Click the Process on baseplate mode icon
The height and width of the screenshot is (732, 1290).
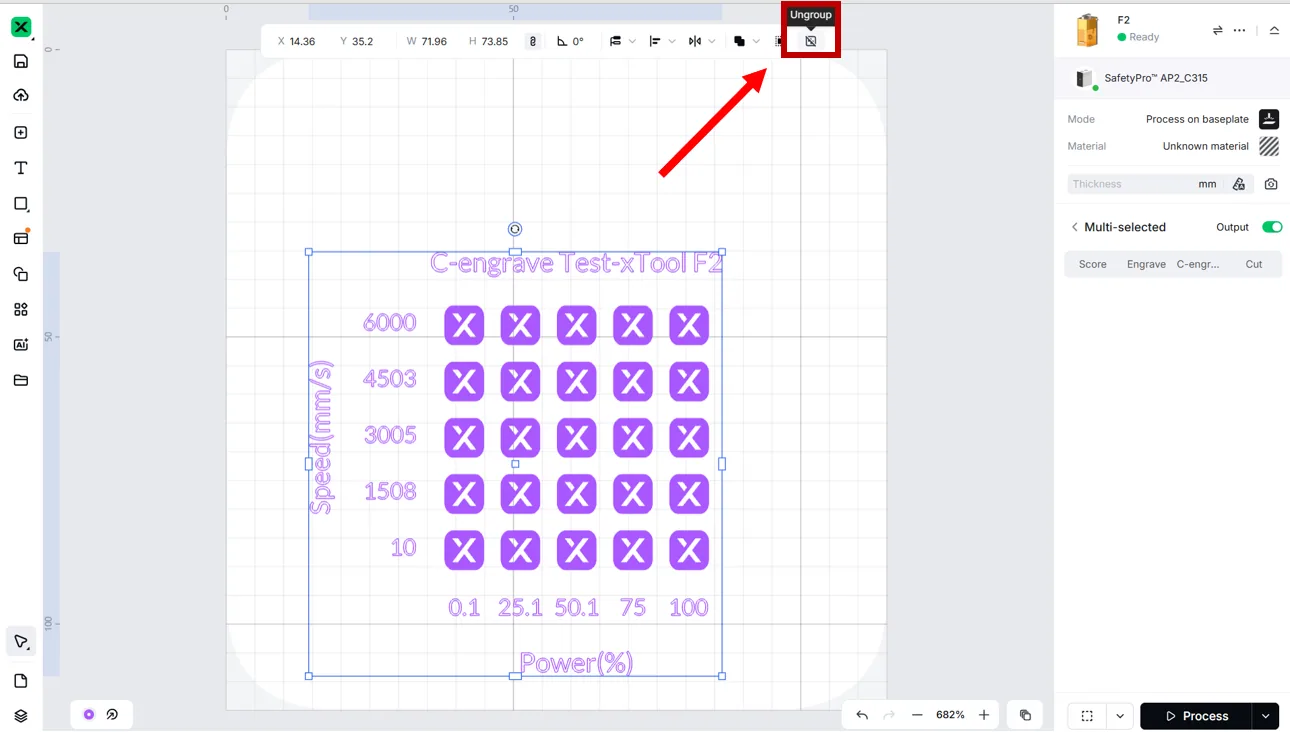(x=1269, y=119)
